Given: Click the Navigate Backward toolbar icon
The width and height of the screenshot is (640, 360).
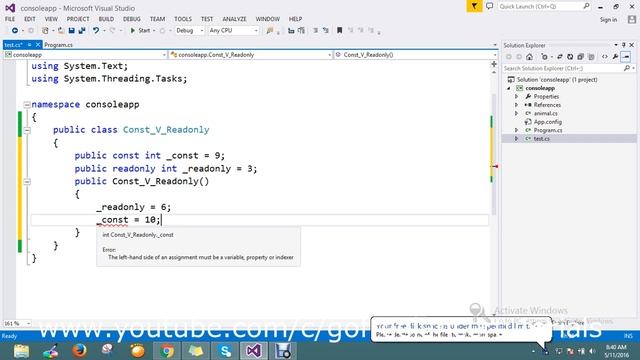Looking at the screenshot, I should [15, 31].
